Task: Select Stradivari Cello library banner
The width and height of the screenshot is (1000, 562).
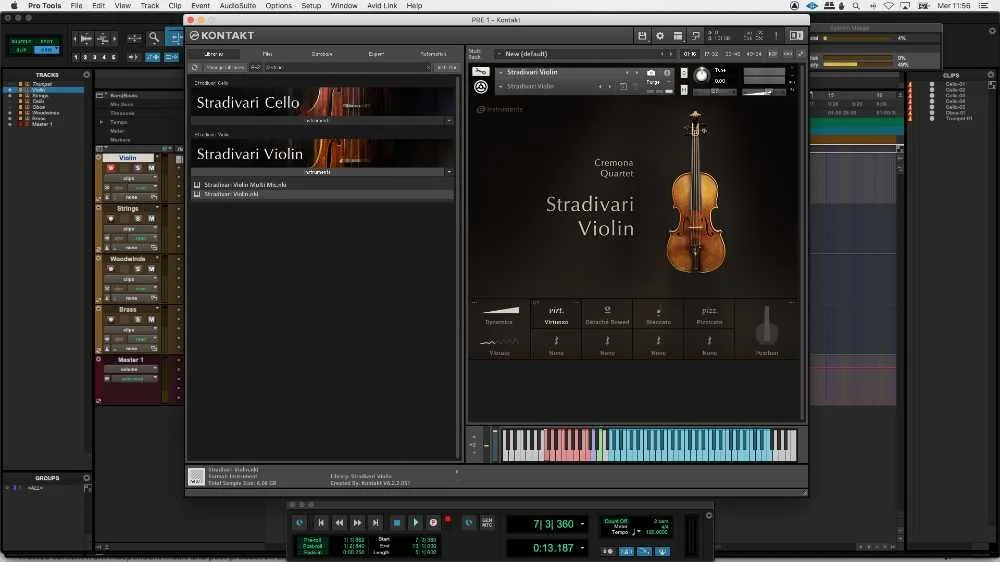Action: (322, 102)
